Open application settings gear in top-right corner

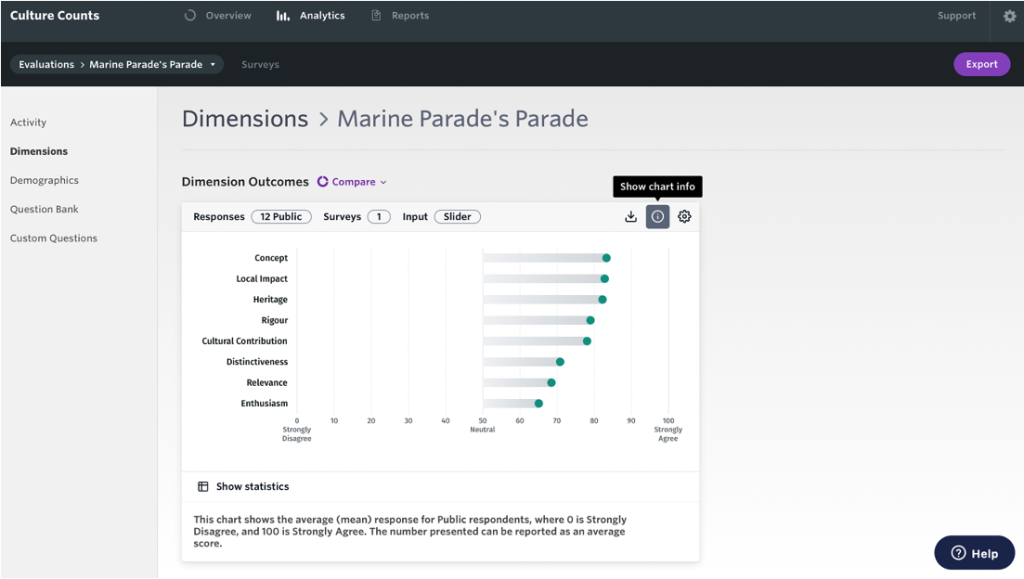(1009, 16)
